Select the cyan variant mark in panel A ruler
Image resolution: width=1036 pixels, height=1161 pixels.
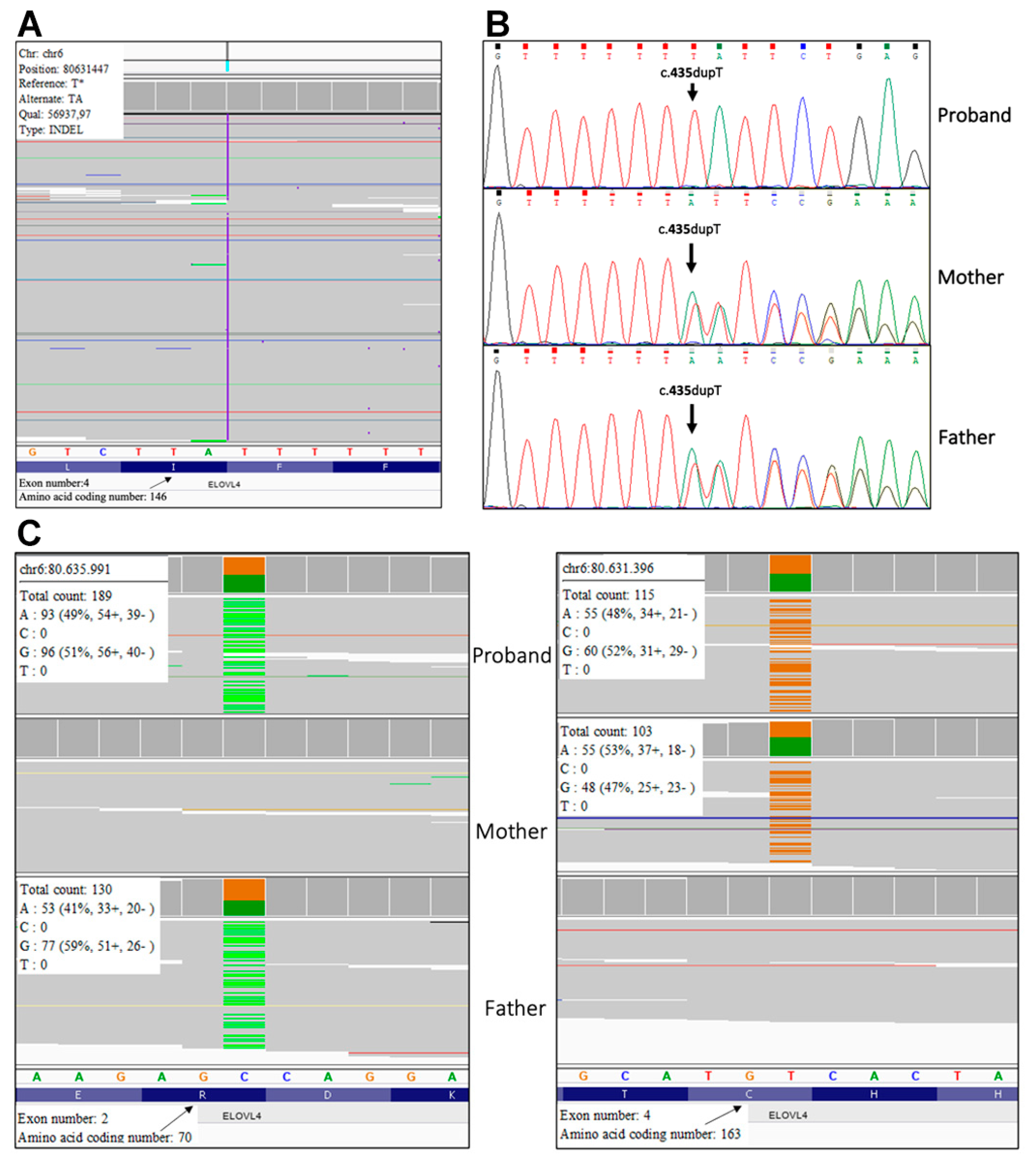[x=227, y=67]
